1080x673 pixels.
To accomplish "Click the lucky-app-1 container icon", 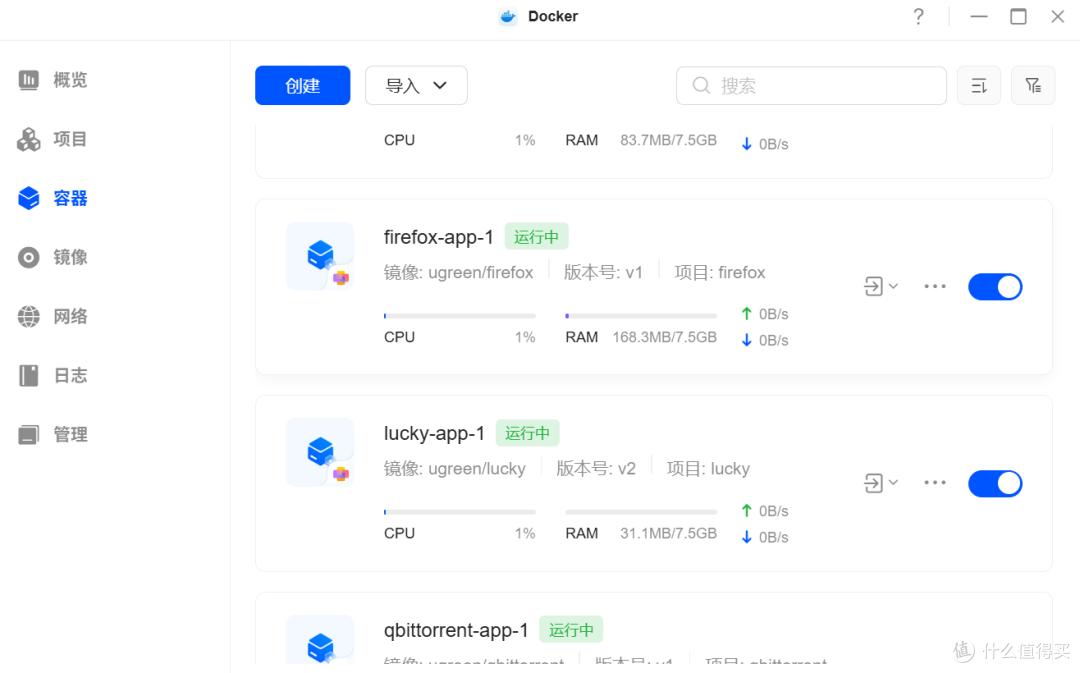I will coord(320,453).
